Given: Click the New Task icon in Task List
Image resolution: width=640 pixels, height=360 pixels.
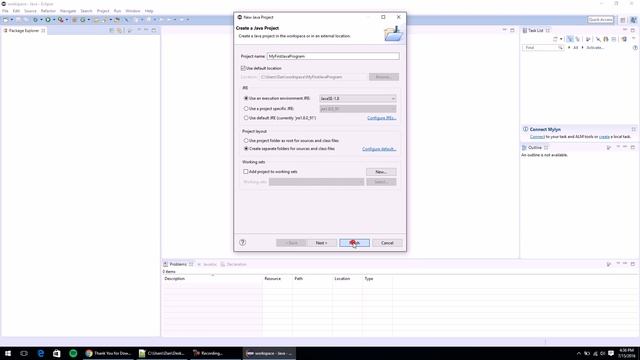Looking at the screenshot, I should [556, 39].
